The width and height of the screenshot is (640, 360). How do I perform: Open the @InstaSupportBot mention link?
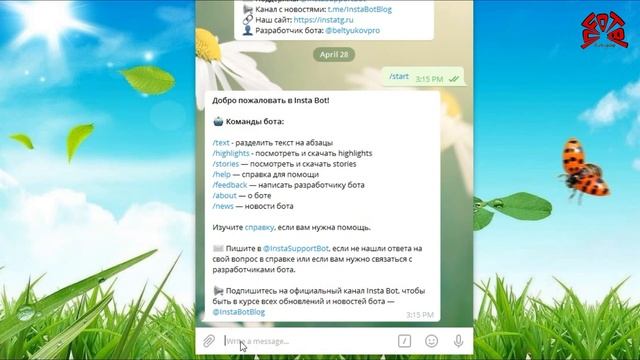(x=296, y=249)
